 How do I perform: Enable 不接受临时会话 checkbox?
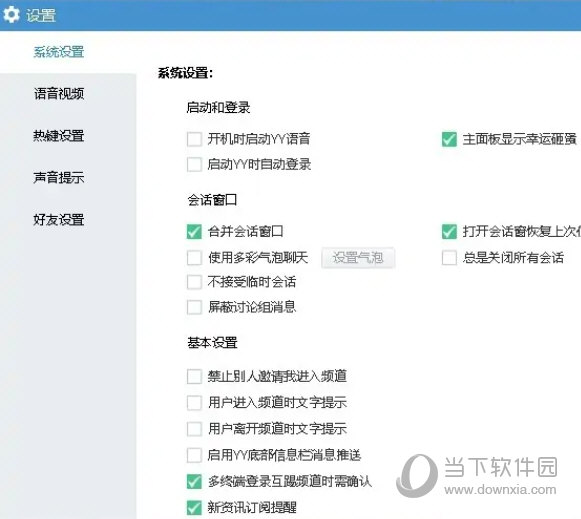click(x=194, y=282)
